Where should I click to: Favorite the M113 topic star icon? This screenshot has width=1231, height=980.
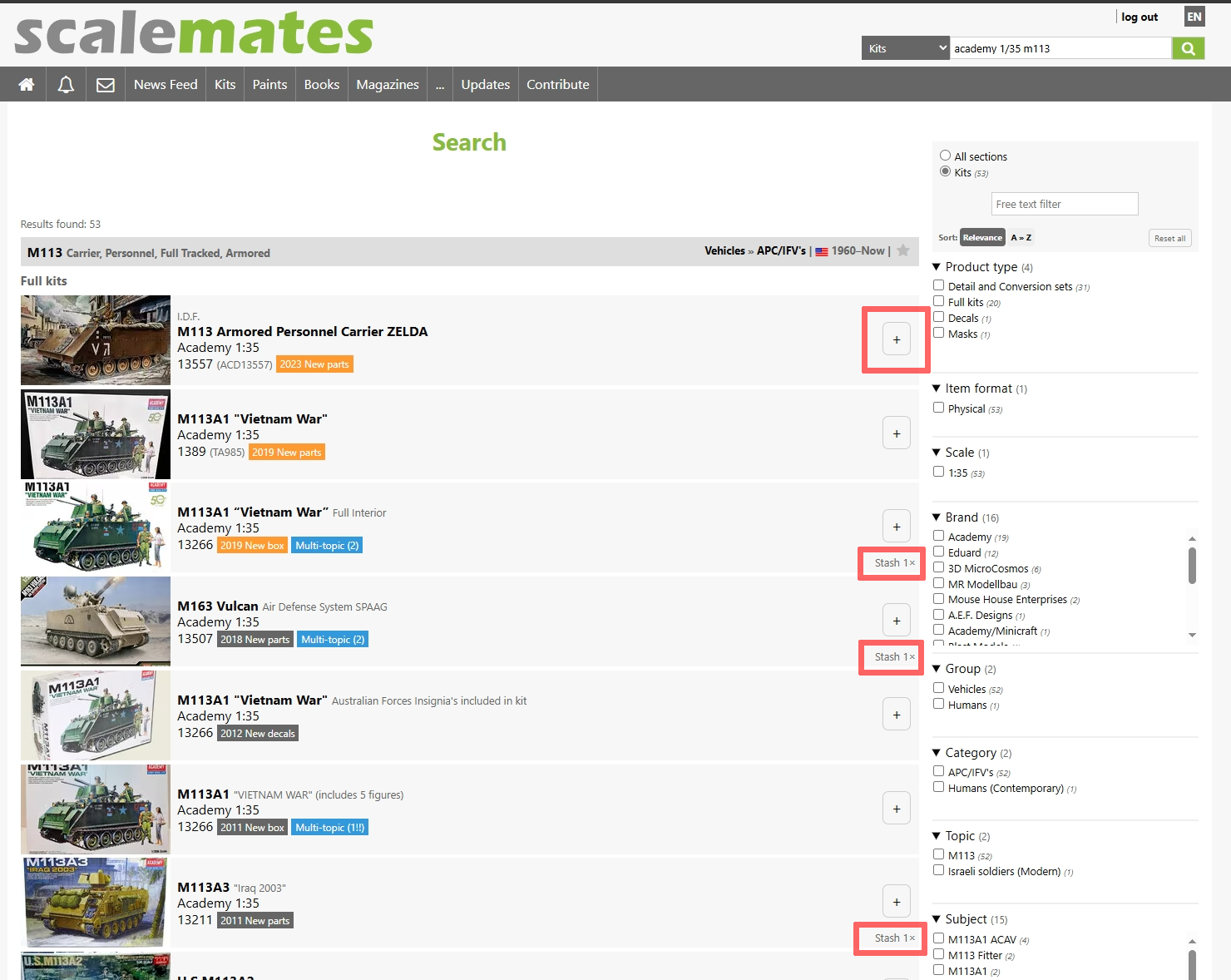click(903, 250)
